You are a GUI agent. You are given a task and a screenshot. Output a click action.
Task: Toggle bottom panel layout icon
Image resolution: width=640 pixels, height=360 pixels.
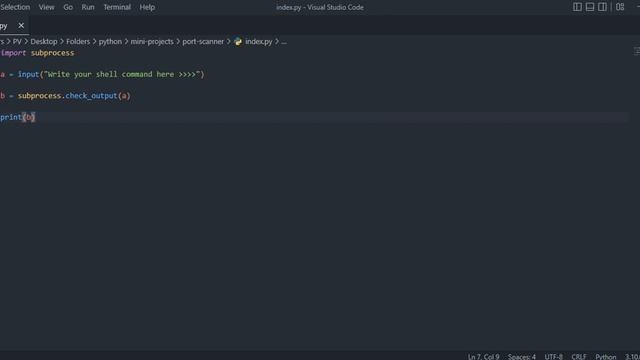(x=590, y=7)
